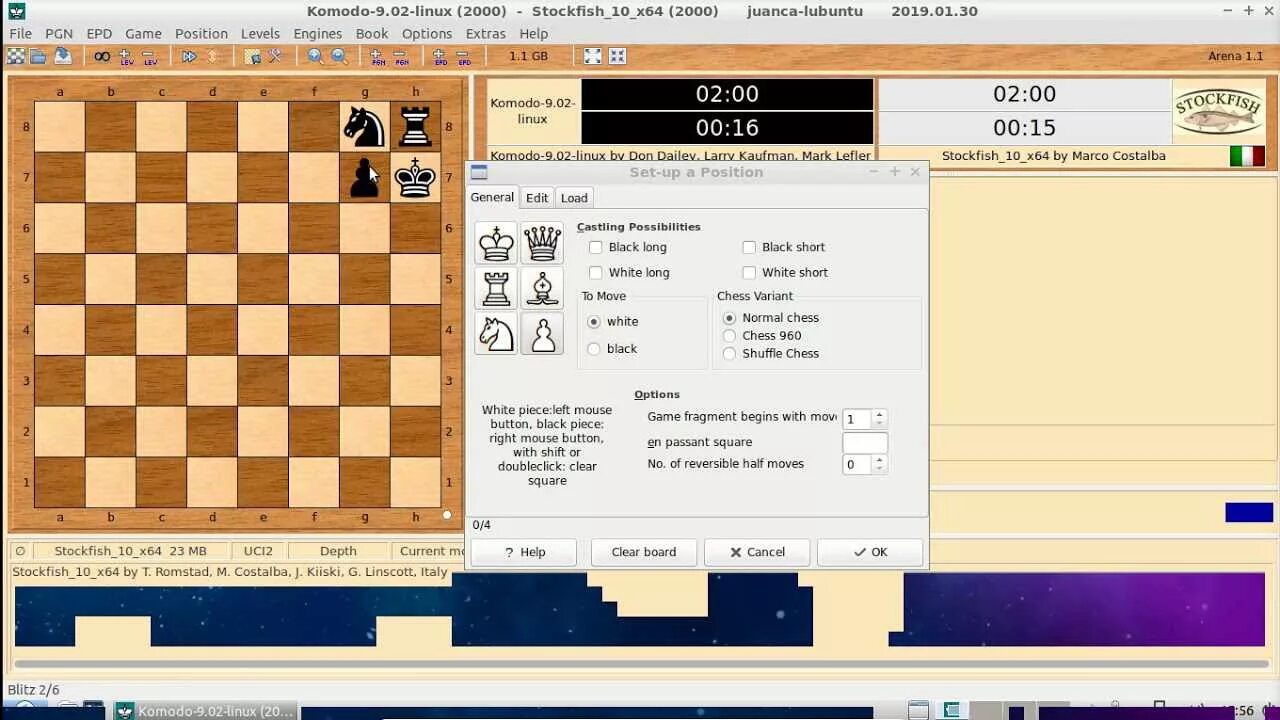The width and height of the screenshot is (1280, 720).
Task: Open the Extras menu
Action: point(485,33)
